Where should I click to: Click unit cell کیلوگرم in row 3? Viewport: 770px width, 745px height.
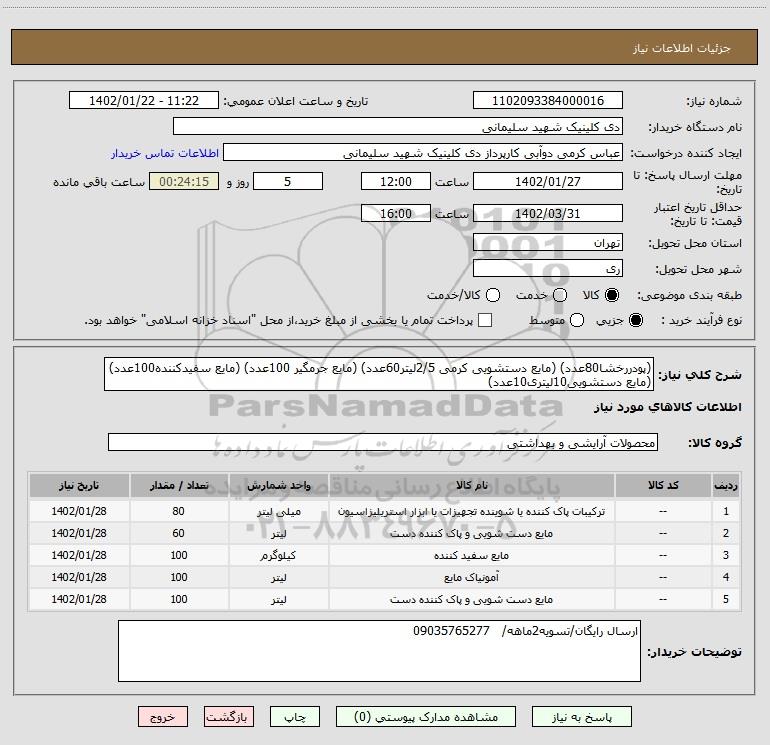click(278, 555)
